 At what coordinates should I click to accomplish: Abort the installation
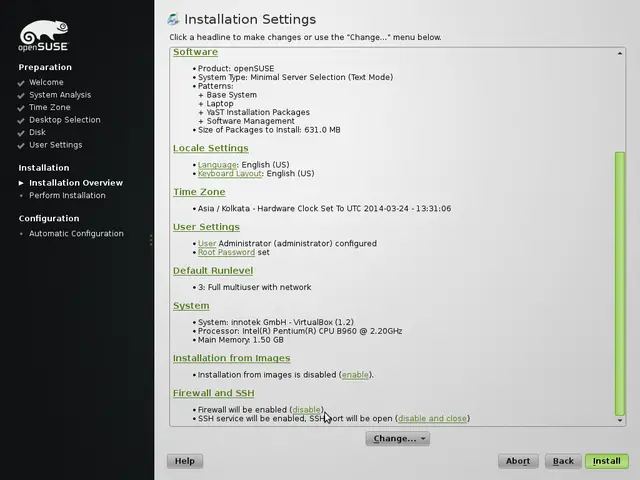518,461
